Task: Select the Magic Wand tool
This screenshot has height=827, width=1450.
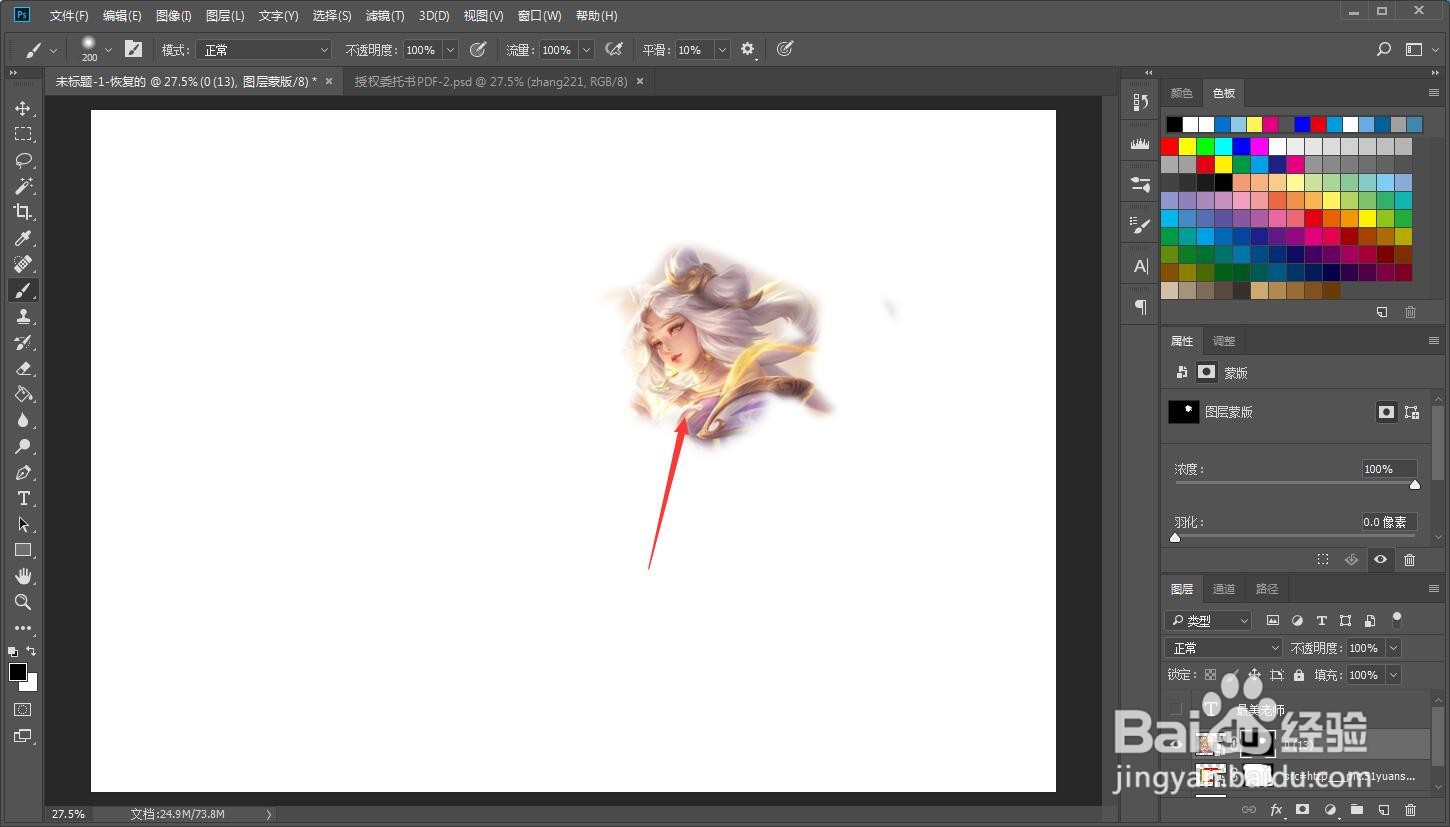Action: tap(23, 186)
